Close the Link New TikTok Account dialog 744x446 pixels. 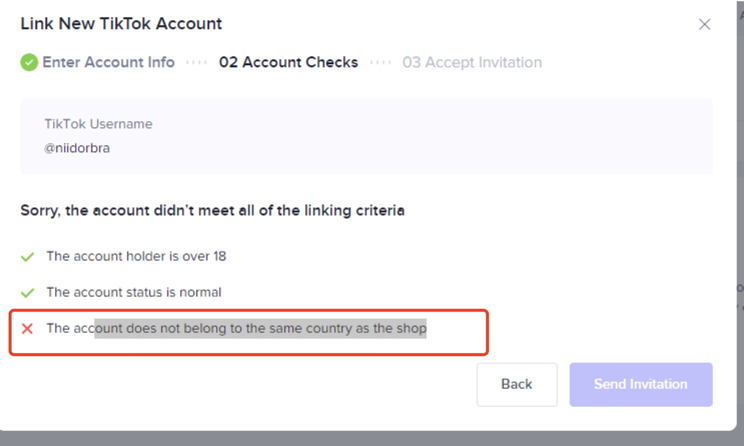704,24
